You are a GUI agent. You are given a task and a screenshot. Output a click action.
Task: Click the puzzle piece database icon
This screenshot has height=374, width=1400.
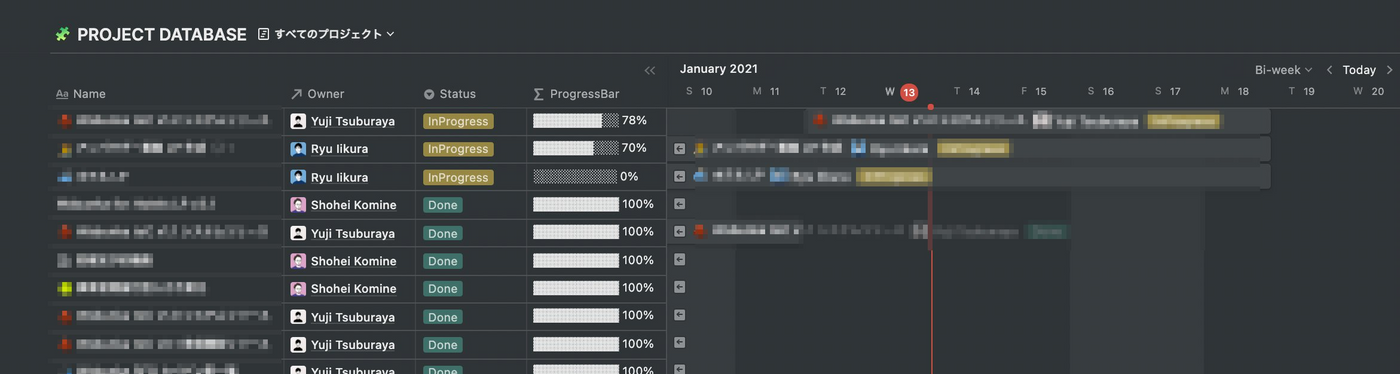click(62, 34)
